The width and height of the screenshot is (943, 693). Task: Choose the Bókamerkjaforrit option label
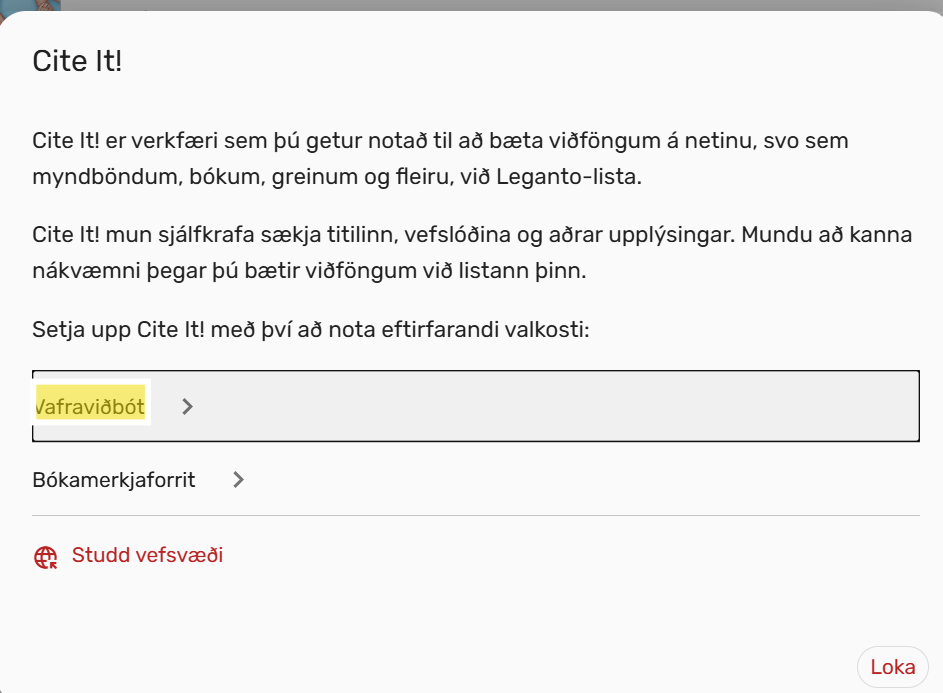[x=114, y=480]
